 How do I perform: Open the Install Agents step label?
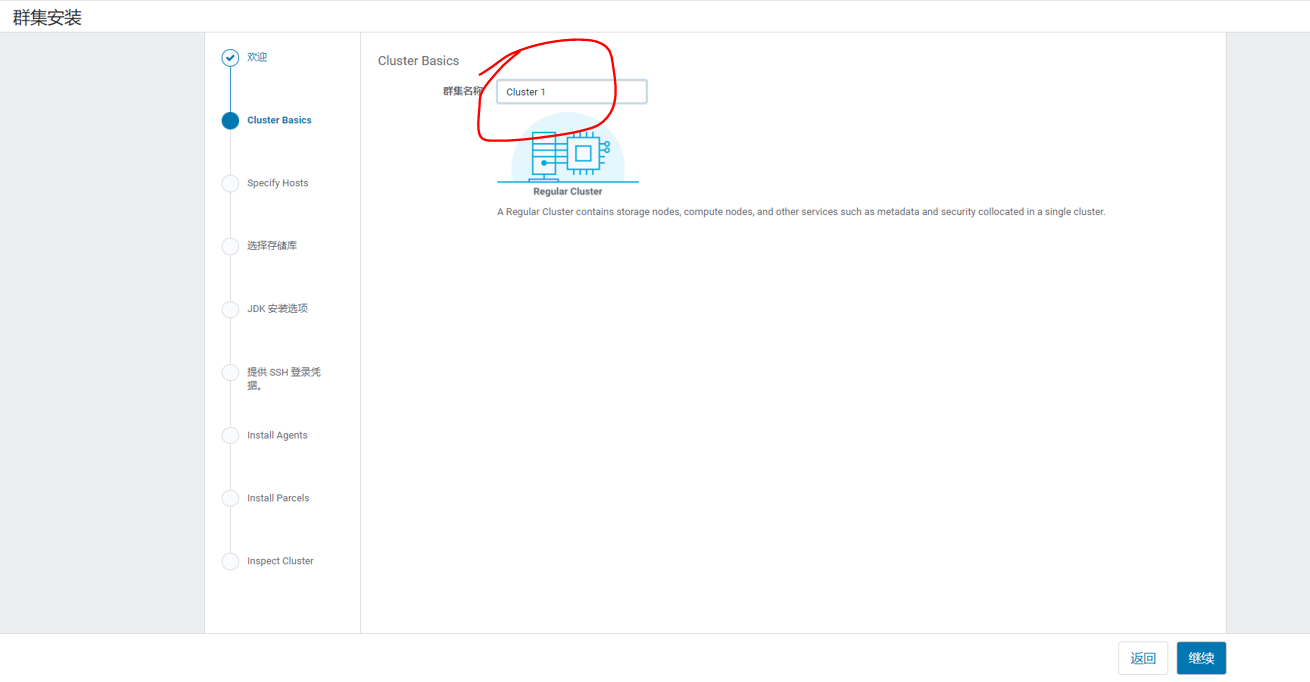(277, 435)
